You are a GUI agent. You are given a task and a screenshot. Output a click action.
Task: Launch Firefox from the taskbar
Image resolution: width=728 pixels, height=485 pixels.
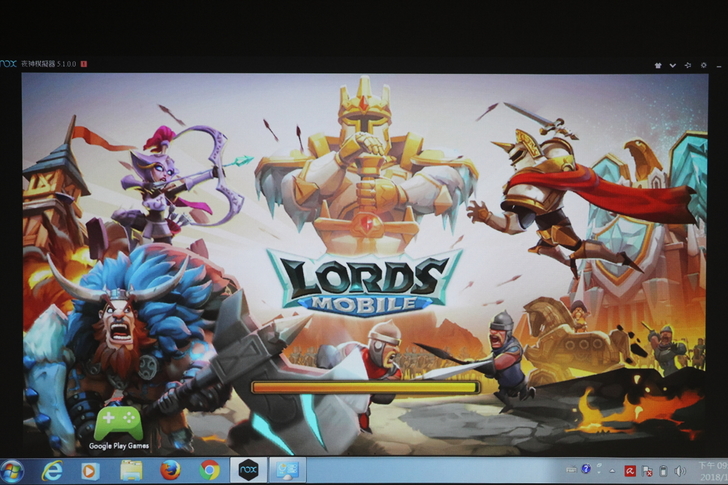point(170,471)
